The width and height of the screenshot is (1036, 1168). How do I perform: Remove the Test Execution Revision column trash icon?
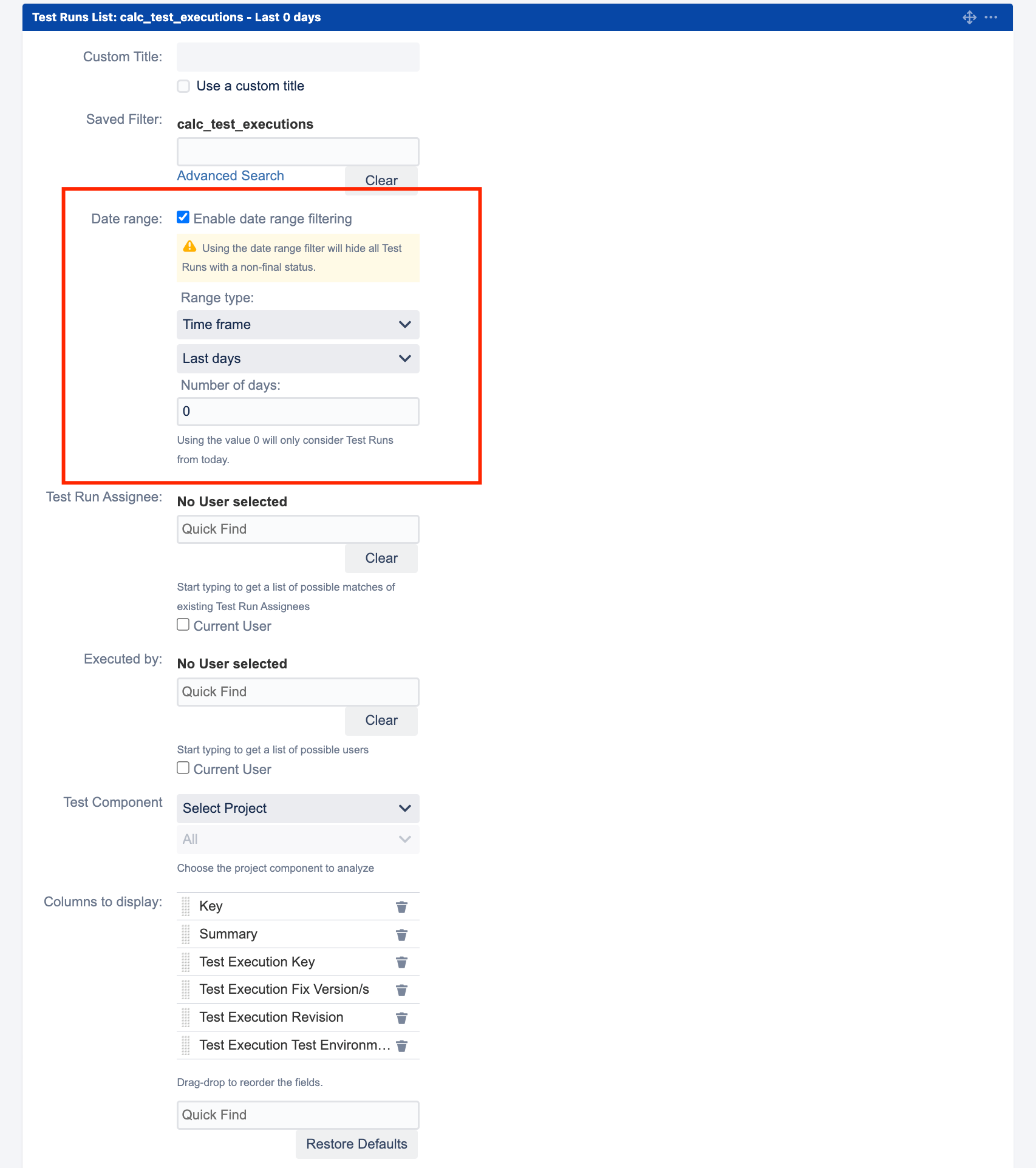pyautogui.click(x=401, y=1017)
